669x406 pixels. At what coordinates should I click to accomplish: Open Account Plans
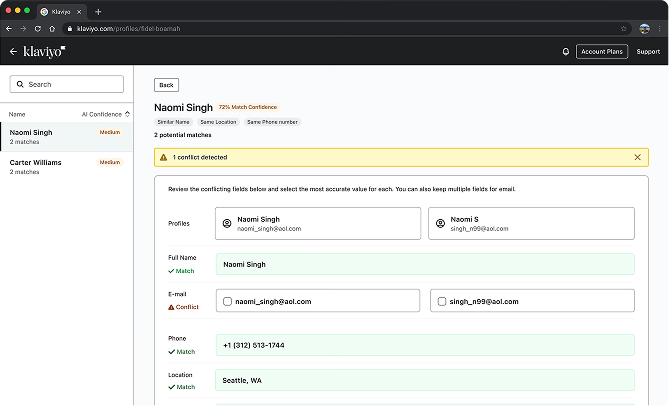pyautogui.click(x=602, y=52)
